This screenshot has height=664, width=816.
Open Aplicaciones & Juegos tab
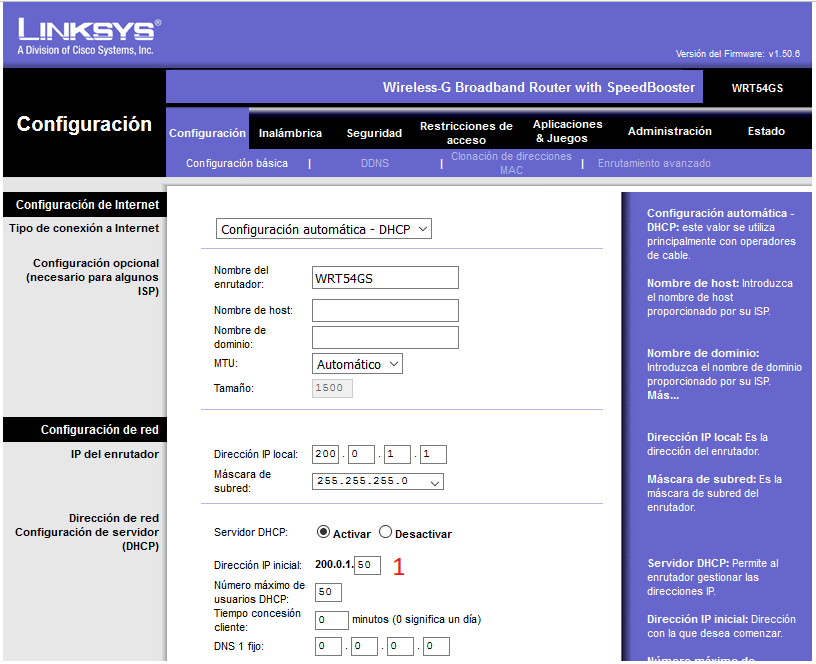click(x=567, y=131)
